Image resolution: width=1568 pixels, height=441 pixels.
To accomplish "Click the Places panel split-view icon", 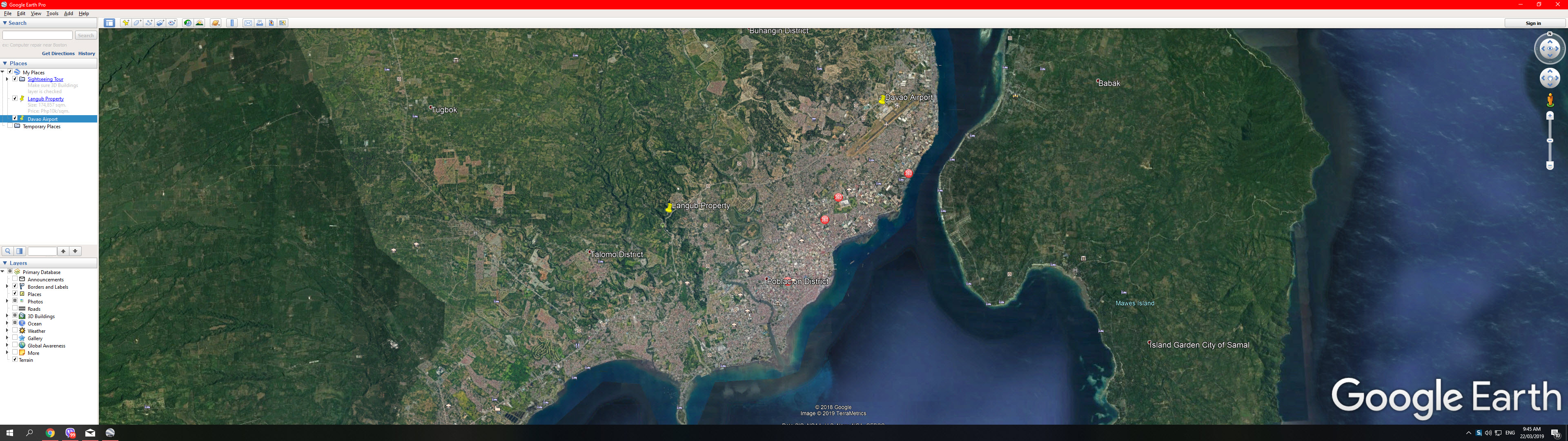I will pos(20,251).
